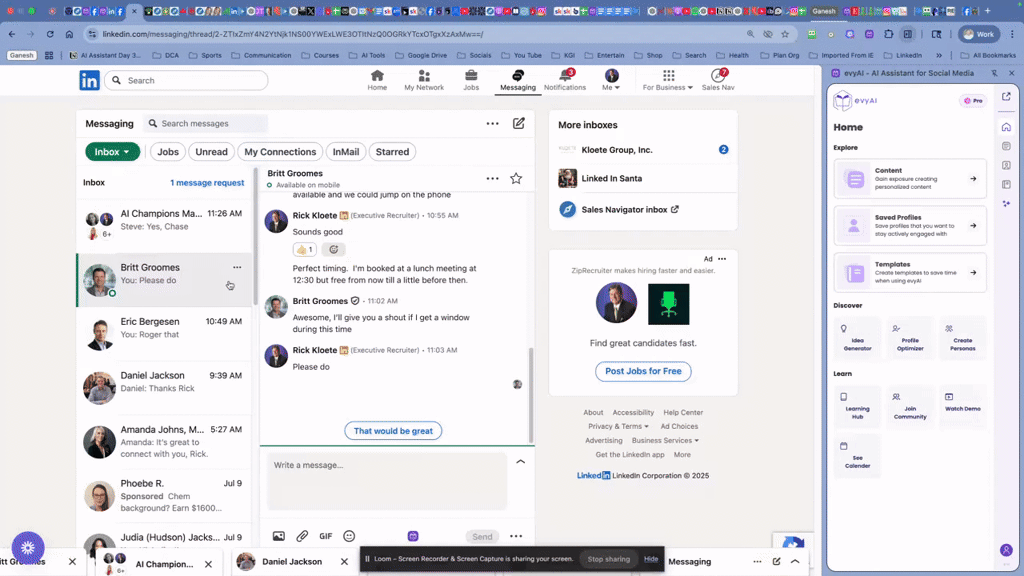This screenshot has height=576, width=1024.
Task: Open Saved Profiles card in evyAI
Action: tap(910, 225)
